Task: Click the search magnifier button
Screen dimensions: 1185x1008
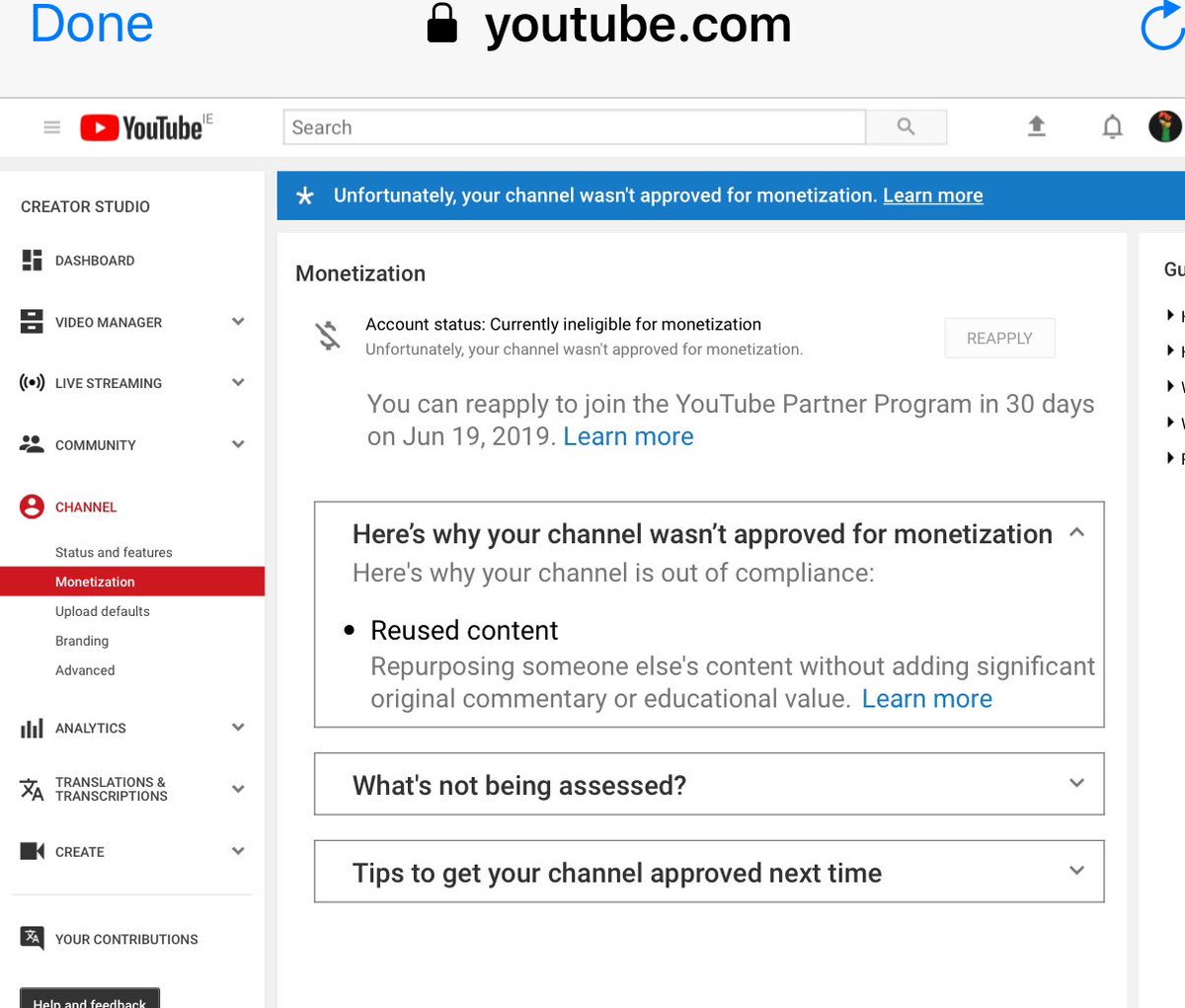Action: [x=906, y=126]
